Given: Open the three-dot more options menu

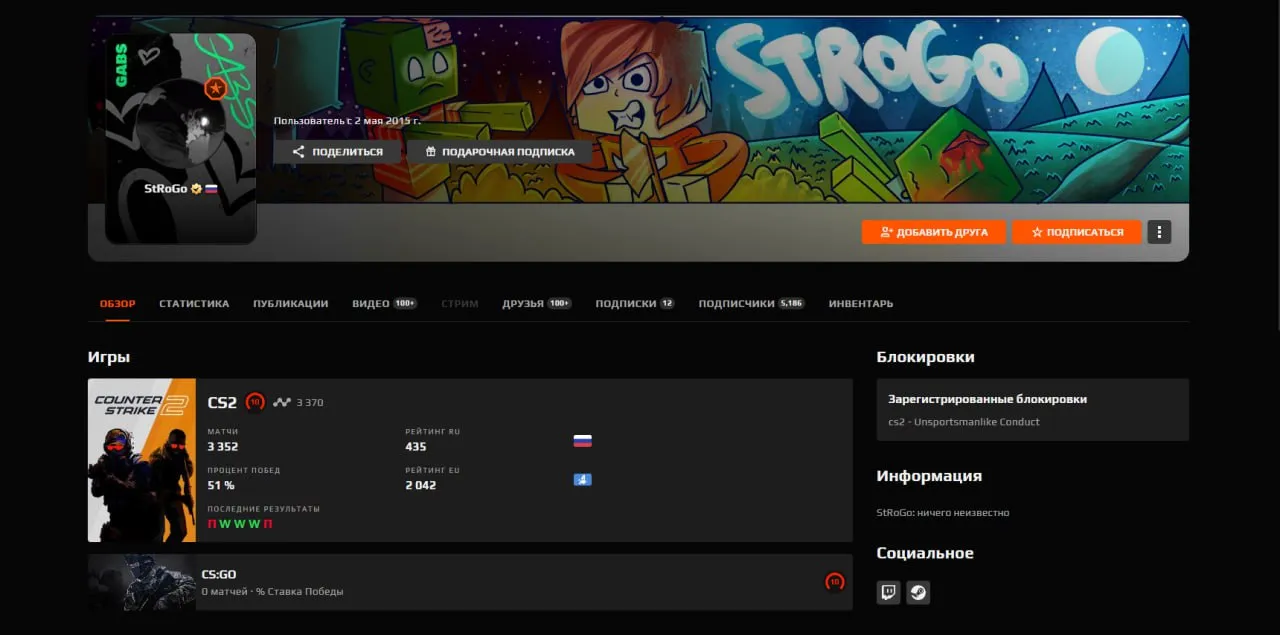Looking at the screenshot, I should click(x=1159, y=232).
